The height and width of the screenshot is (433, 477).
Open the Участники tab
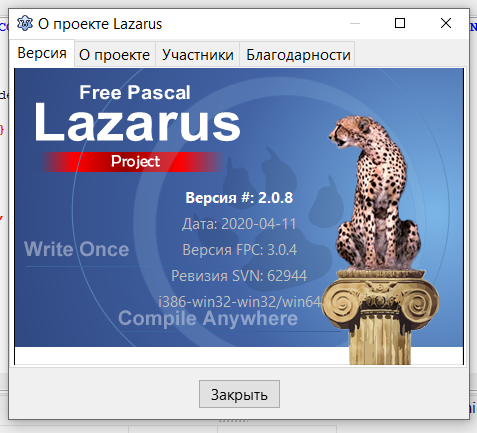click(198, 55)
